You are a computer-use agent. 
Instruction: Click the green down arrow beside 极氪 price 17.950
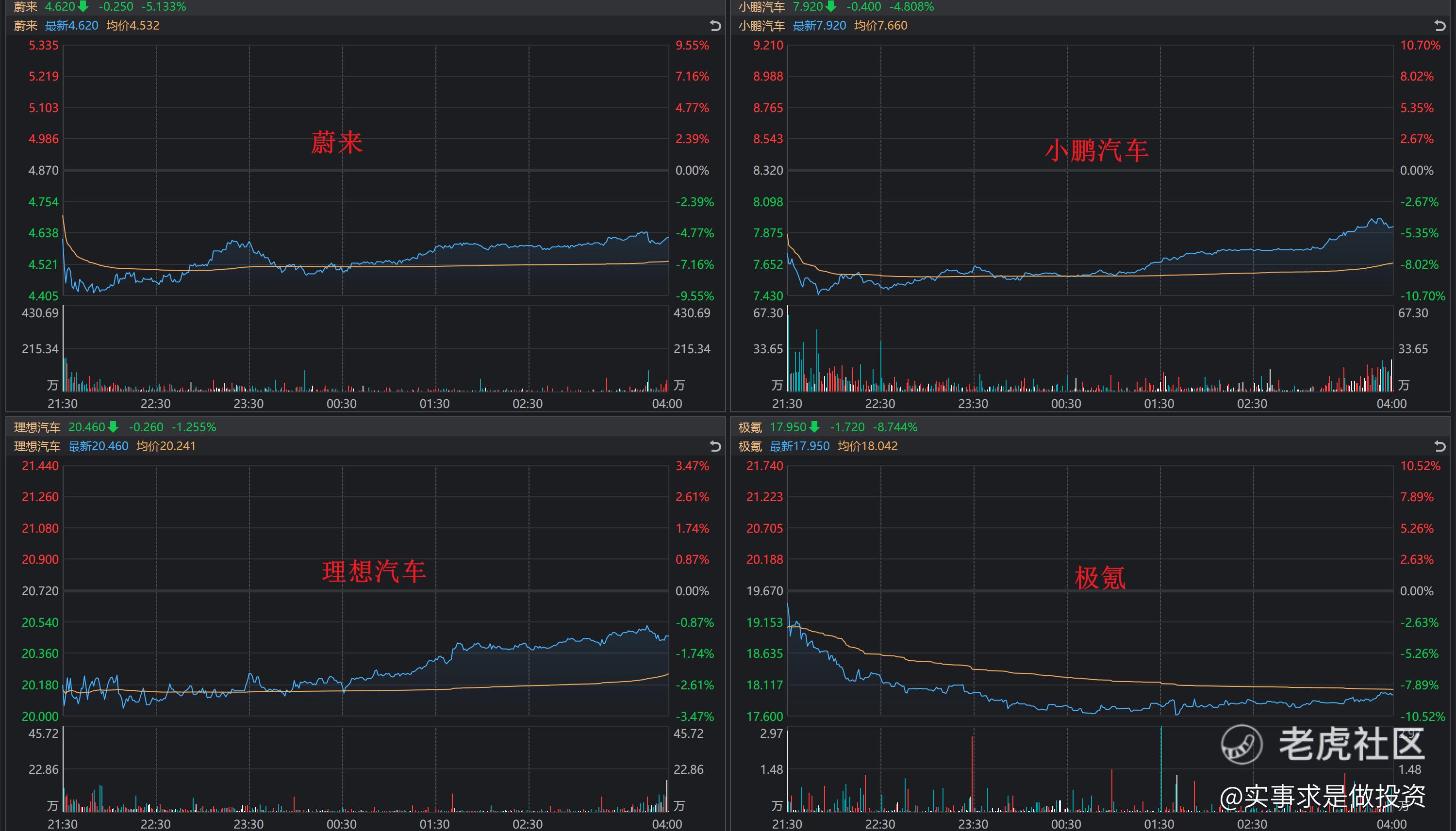click(x=814, y=427)
